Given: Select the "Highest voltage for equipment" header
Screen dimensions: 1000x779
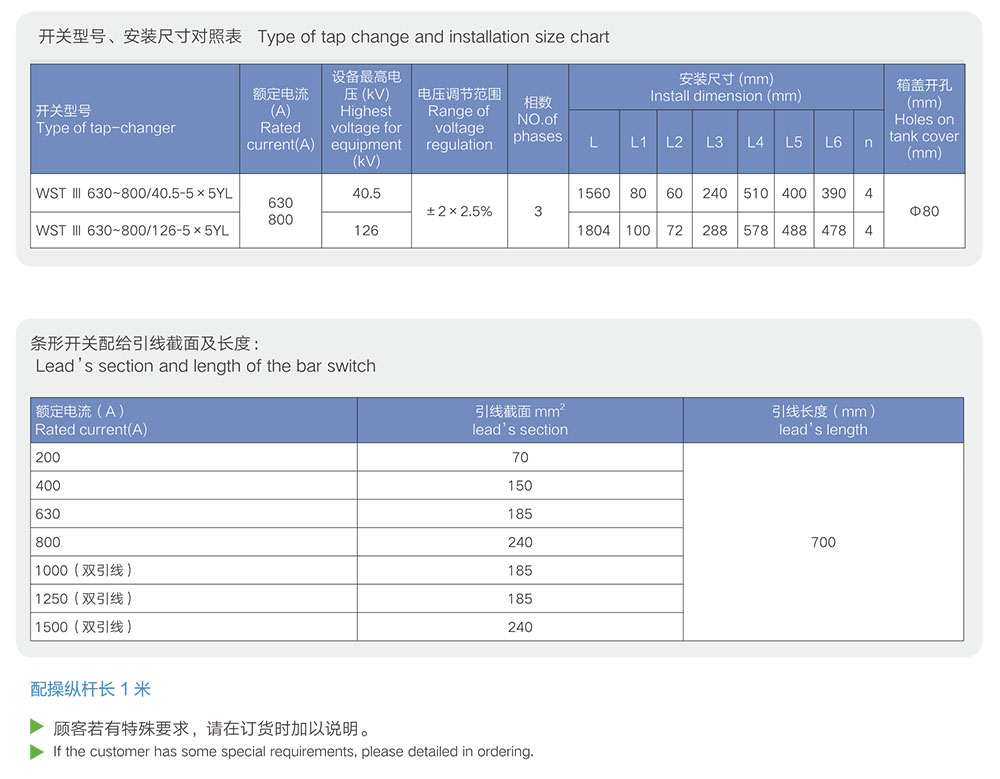Looking at the screenshot, I should pyautogui.click(x=366, y=119).
